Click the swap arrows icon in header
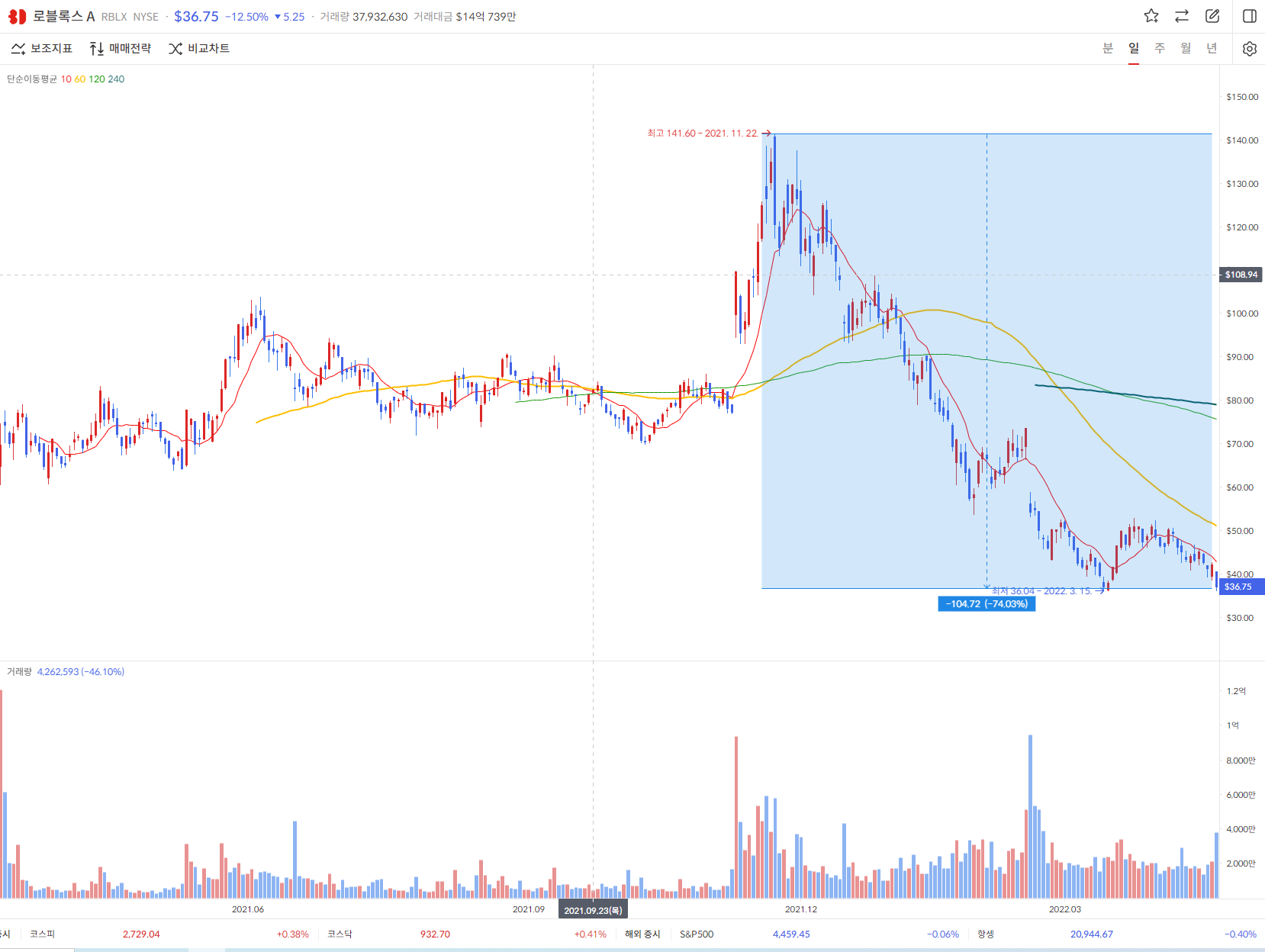This screenshot has height=952, width=1265. point(1182,16)
